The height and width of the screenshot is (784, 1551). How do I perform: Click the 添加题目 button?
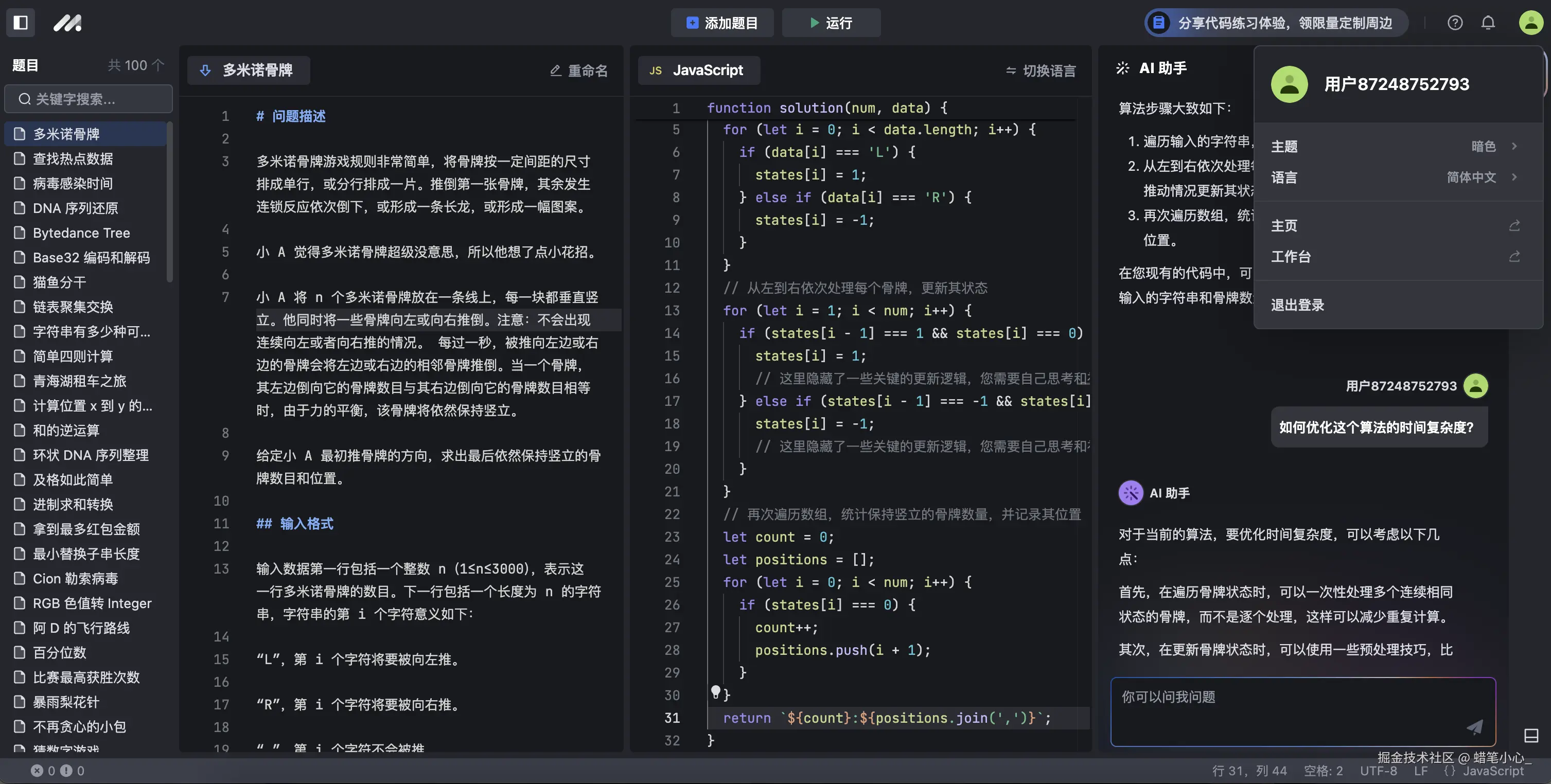pos(722,22)
